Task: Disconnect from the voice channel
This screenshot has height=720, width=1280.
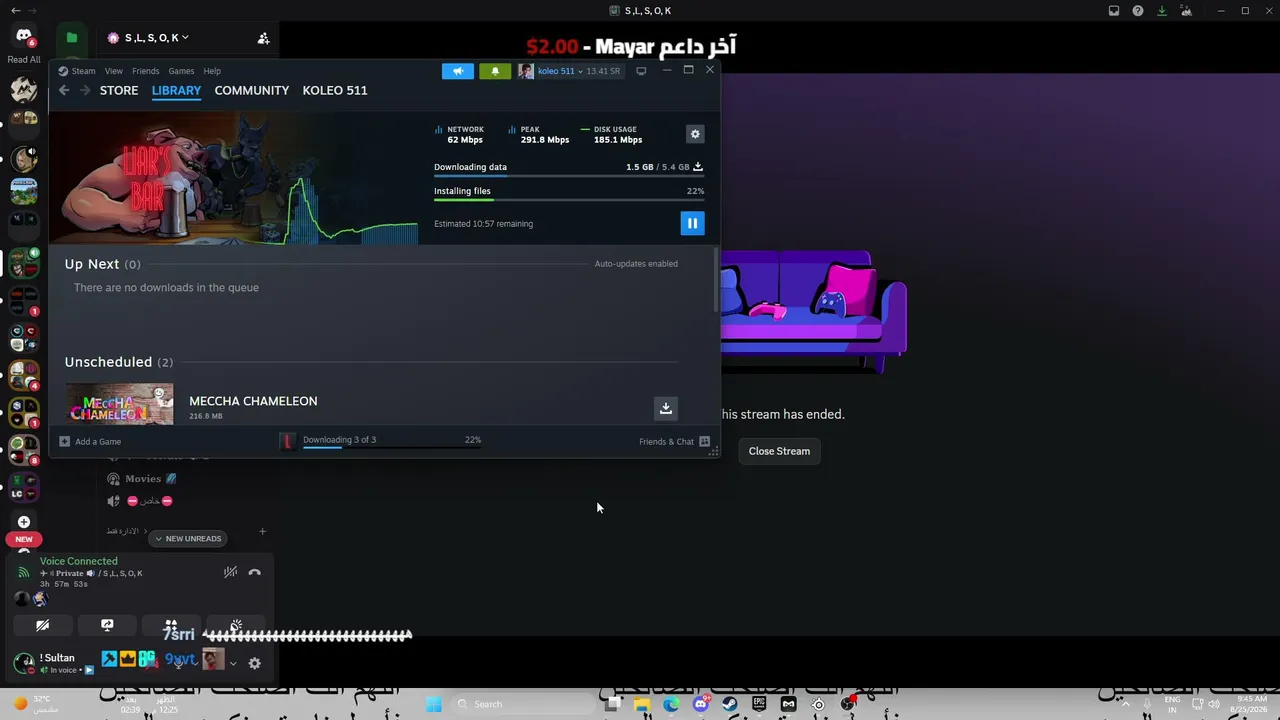Action: (255, 572)
